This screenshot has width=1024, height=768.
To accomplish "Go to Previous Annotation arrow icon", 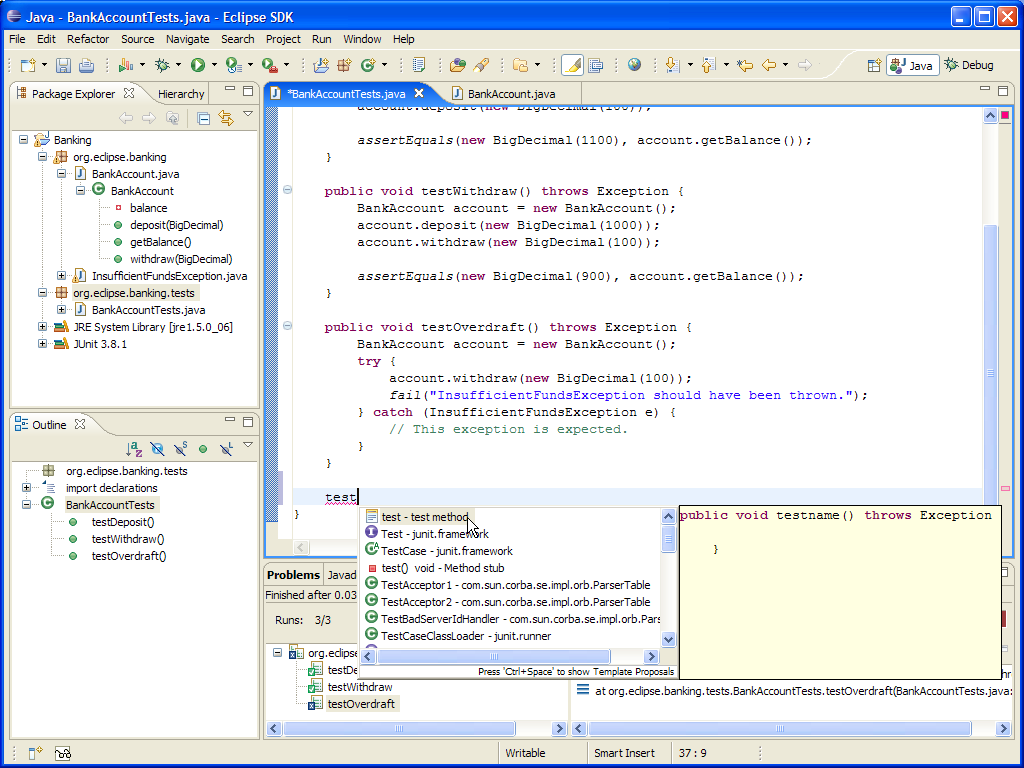I will pyautogui.click(x=709, y=65).
